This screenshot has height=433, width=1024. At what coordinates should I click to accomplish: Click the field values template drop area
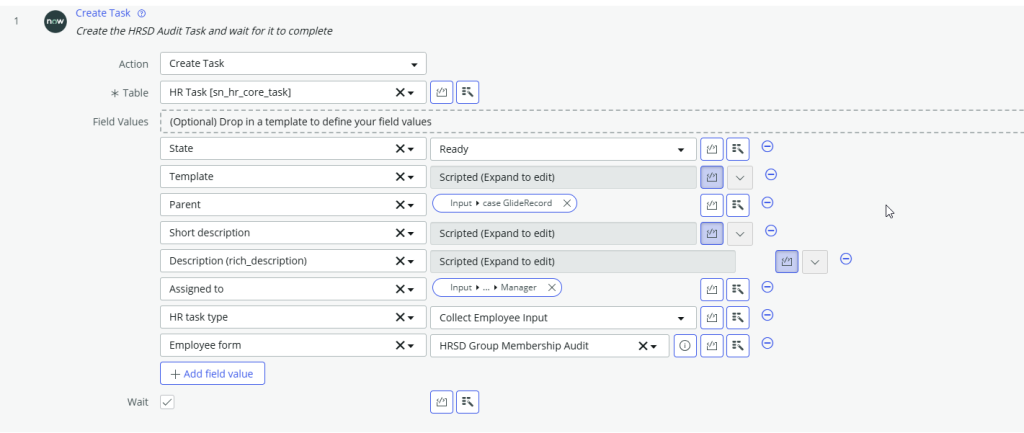coord(590,121)
